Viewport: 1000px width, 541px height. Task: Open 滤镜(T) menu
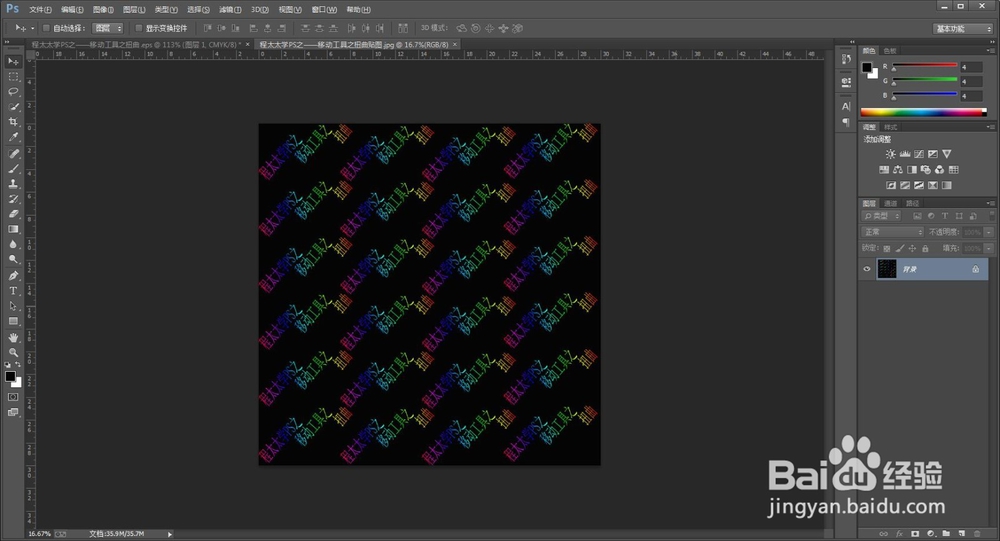coord(230,10)
